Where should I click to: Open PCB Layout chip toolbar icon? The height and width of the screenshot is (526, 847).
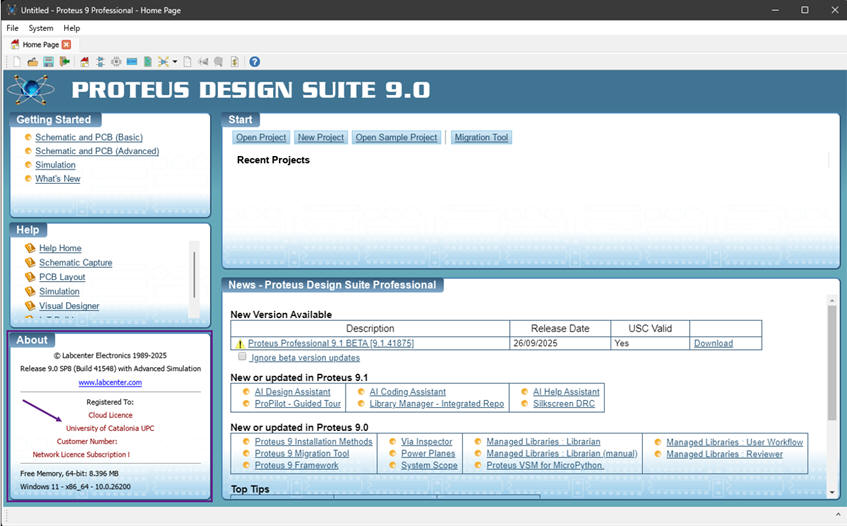point(116,62)
